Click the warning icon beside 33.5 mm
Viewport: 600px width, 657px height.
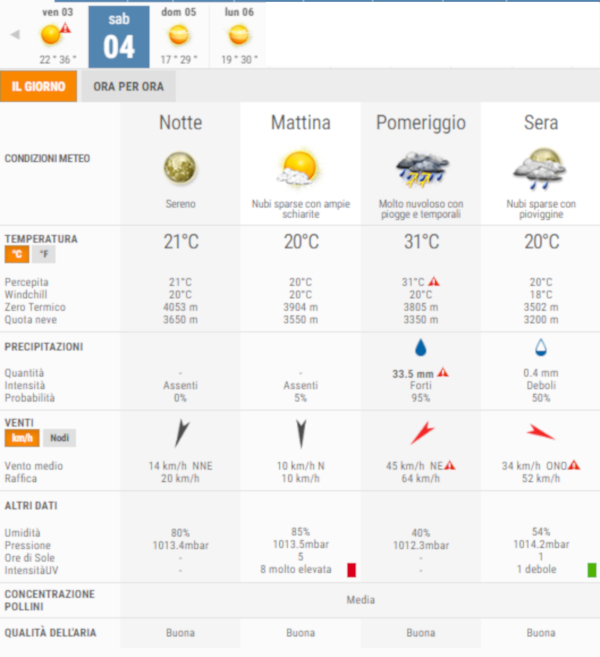tap(443, 372)
